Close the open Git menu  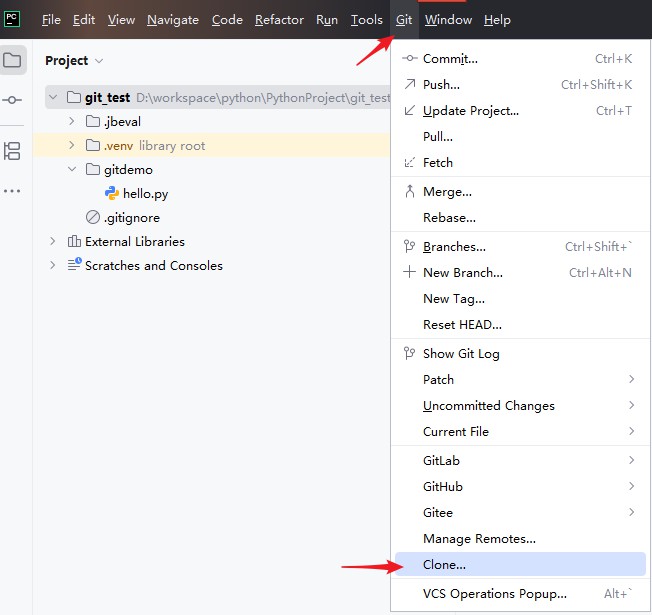pos(404,20)
